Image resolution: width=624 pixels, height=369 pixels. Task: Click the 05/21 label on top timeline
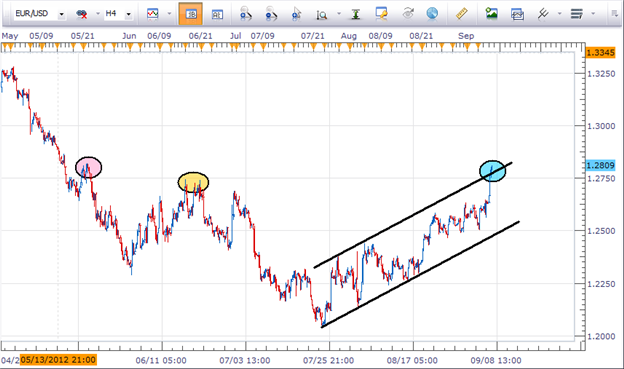[x=83, y=36]
